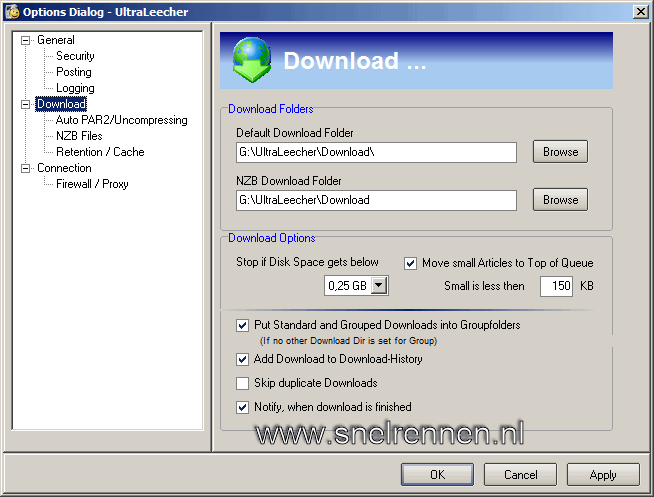The image size is (654, 497).
Task: Open the NZB Files settings page
Action: [79, 136]
